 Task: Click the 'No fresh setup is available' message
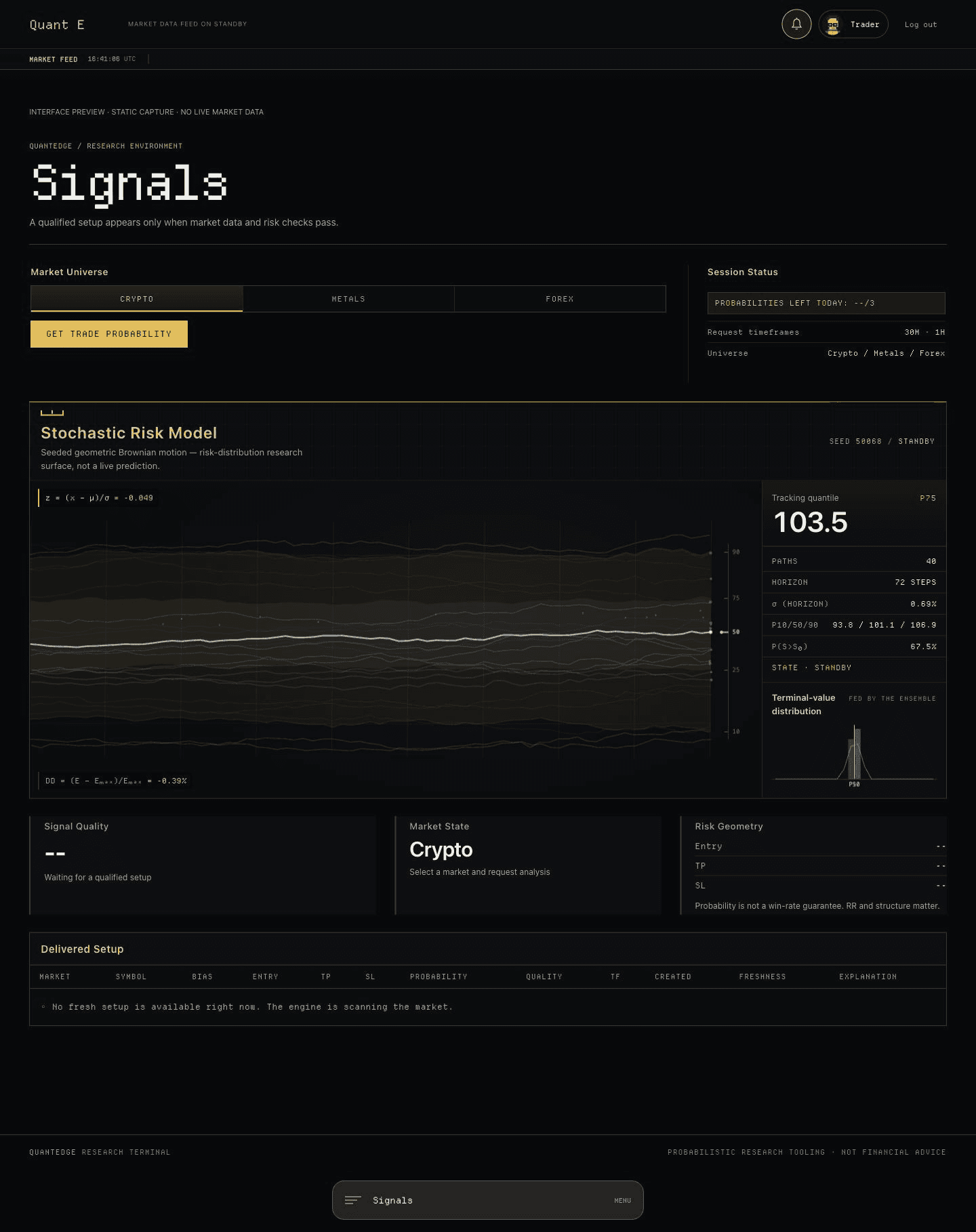point(252,1007)
